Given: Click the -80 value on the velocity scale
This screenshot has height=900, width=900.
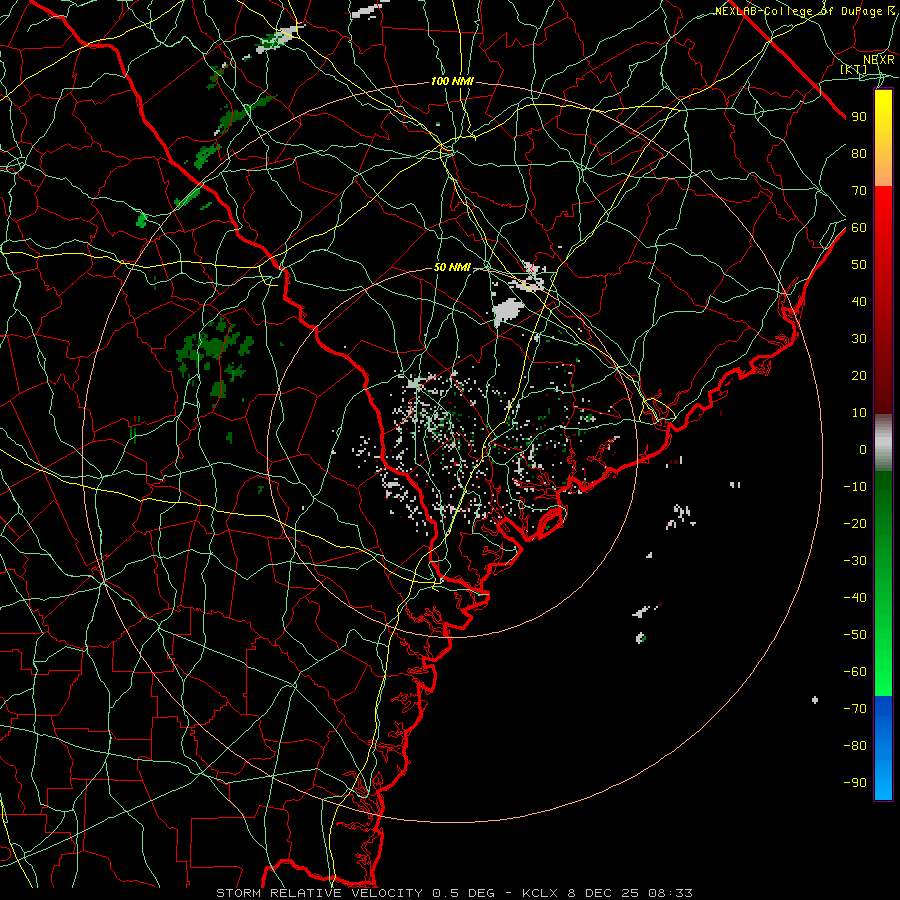Looking at the screenshot, I should pos(855,746).
